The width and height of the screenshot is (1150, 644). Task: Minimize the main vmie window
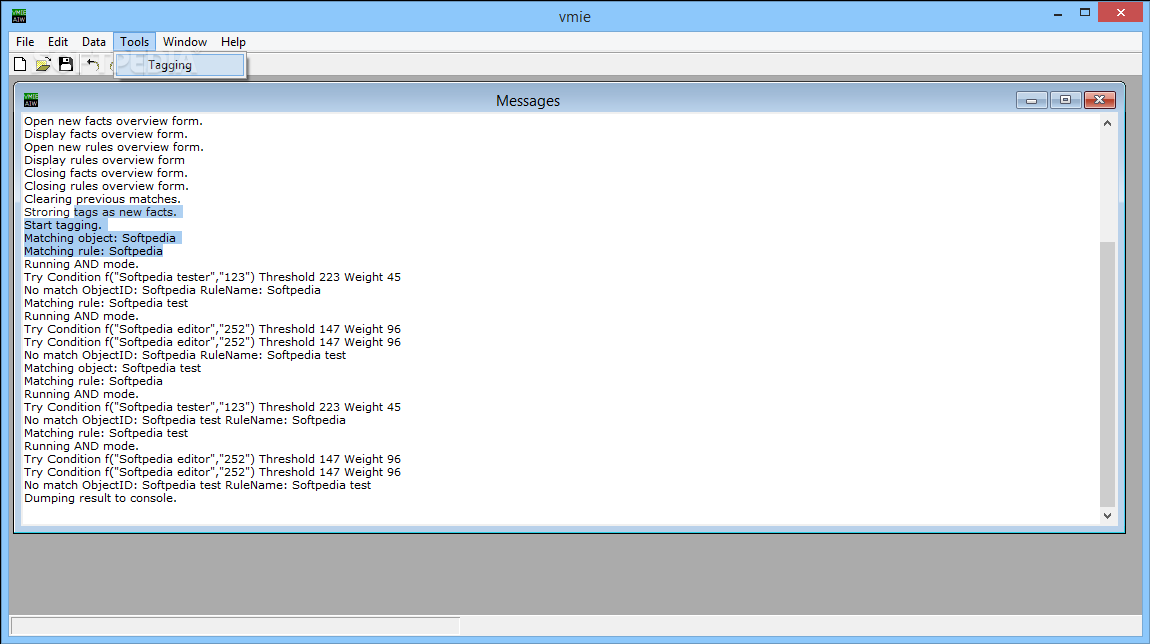(1058, 14)
